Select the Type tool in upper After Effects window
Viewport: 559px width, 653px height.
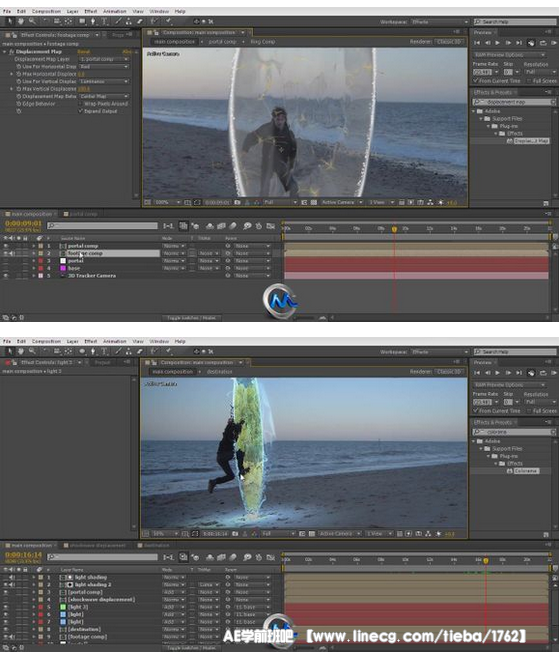pyautogui.click(x=104, y=21)
